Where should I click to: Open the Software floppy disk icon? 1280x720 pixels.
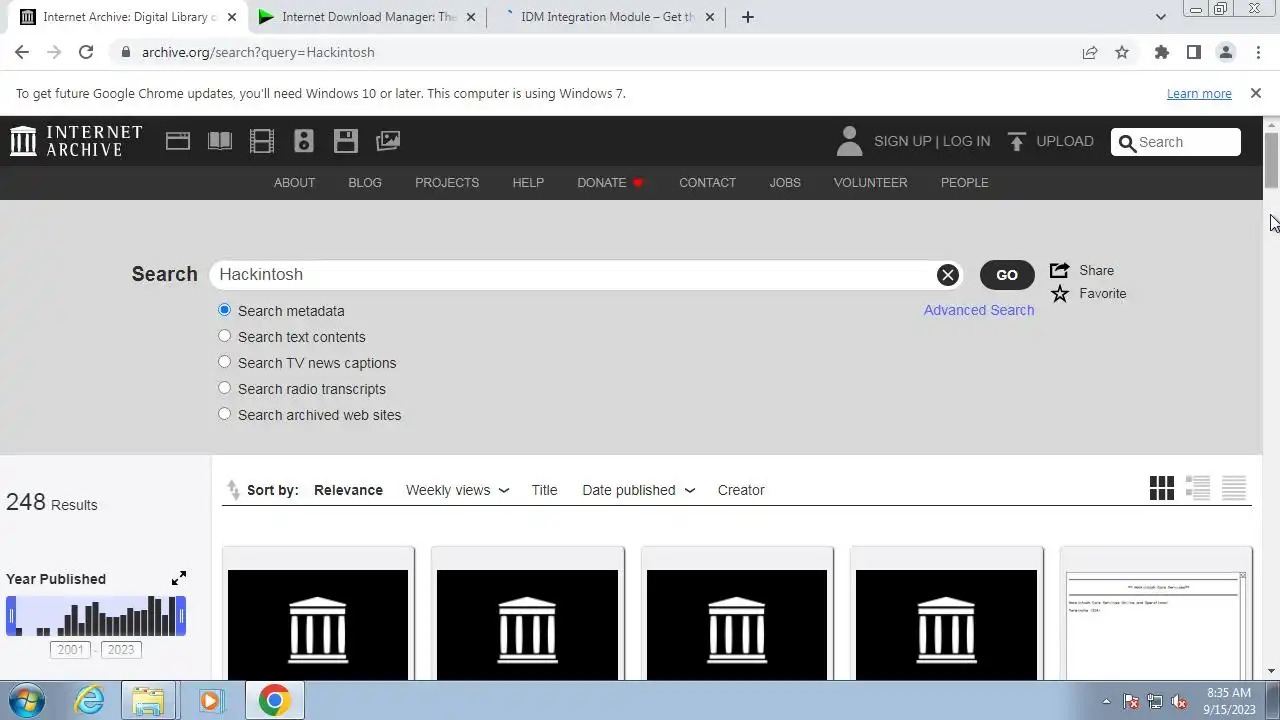tap(346, 141)
